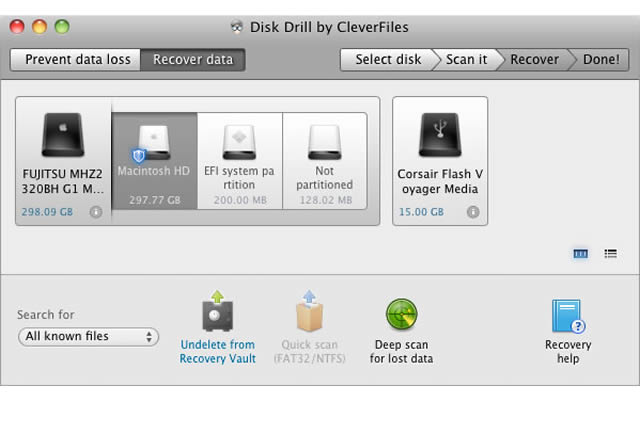
Task: Open Recovery help book icon
Action: [x=567, y=316]
